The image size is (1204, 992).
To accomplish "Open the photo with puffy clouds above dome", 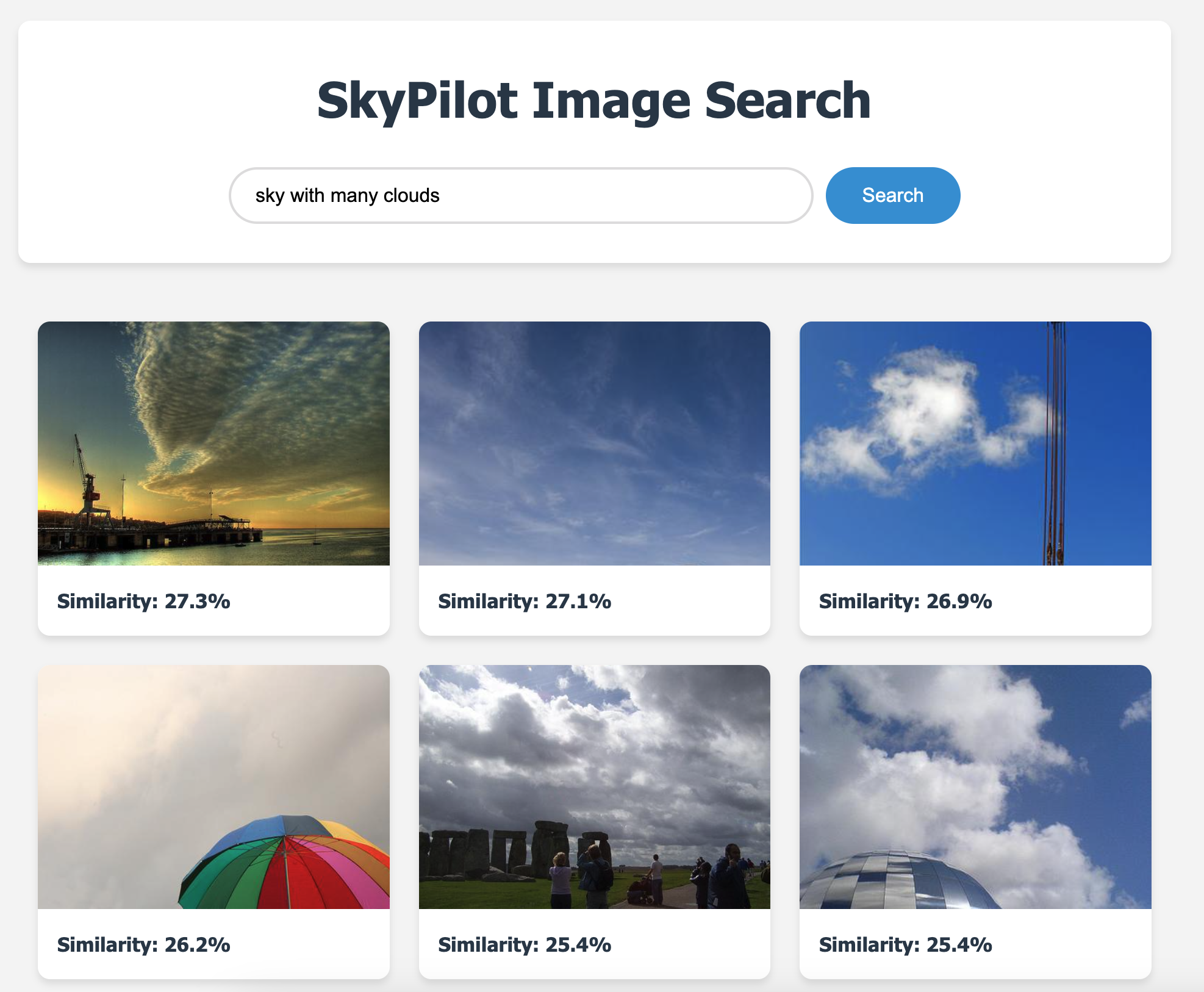I will [x=975, y=787].
